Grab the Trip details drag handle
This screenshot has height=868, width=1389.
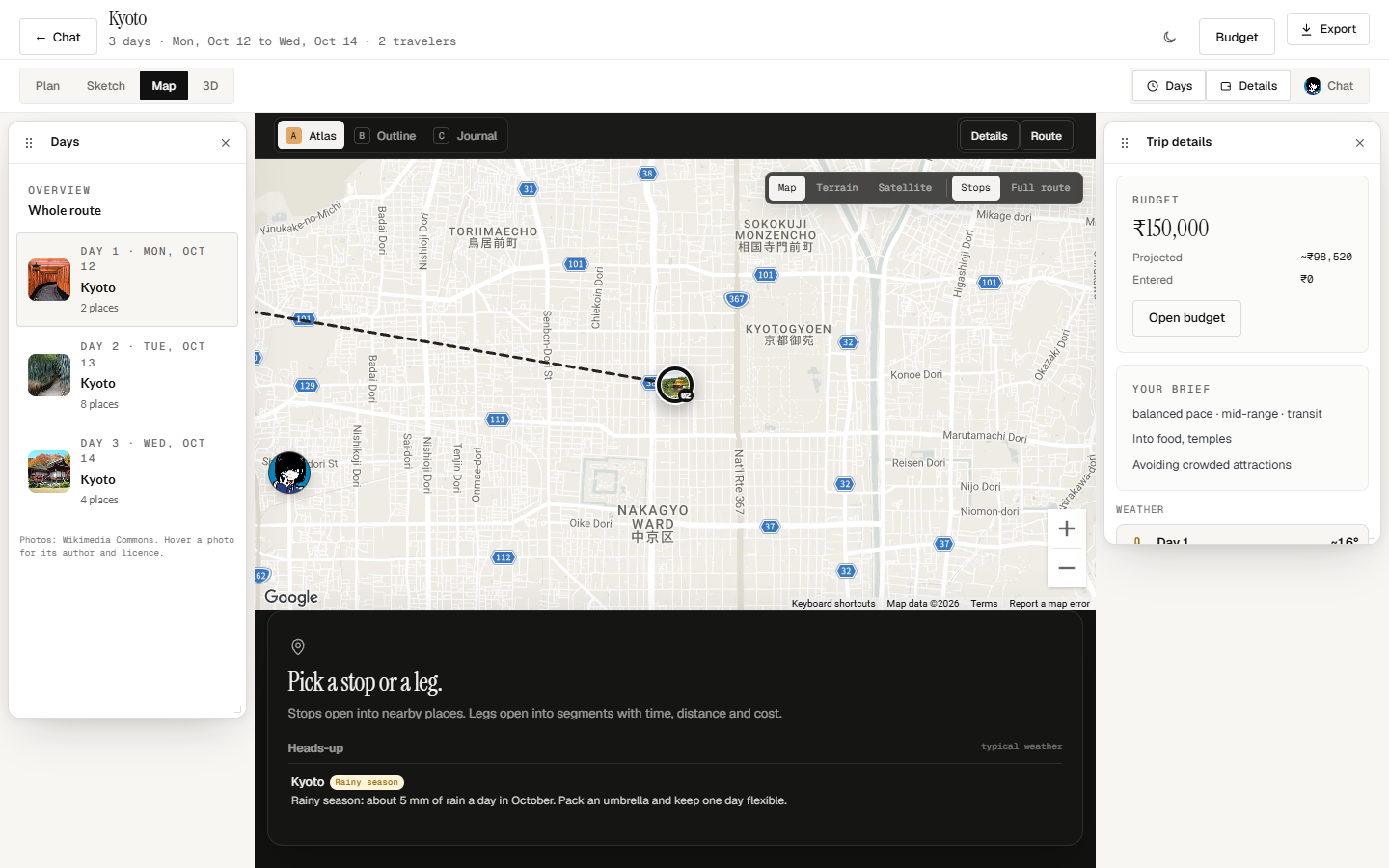[1125, 143]
